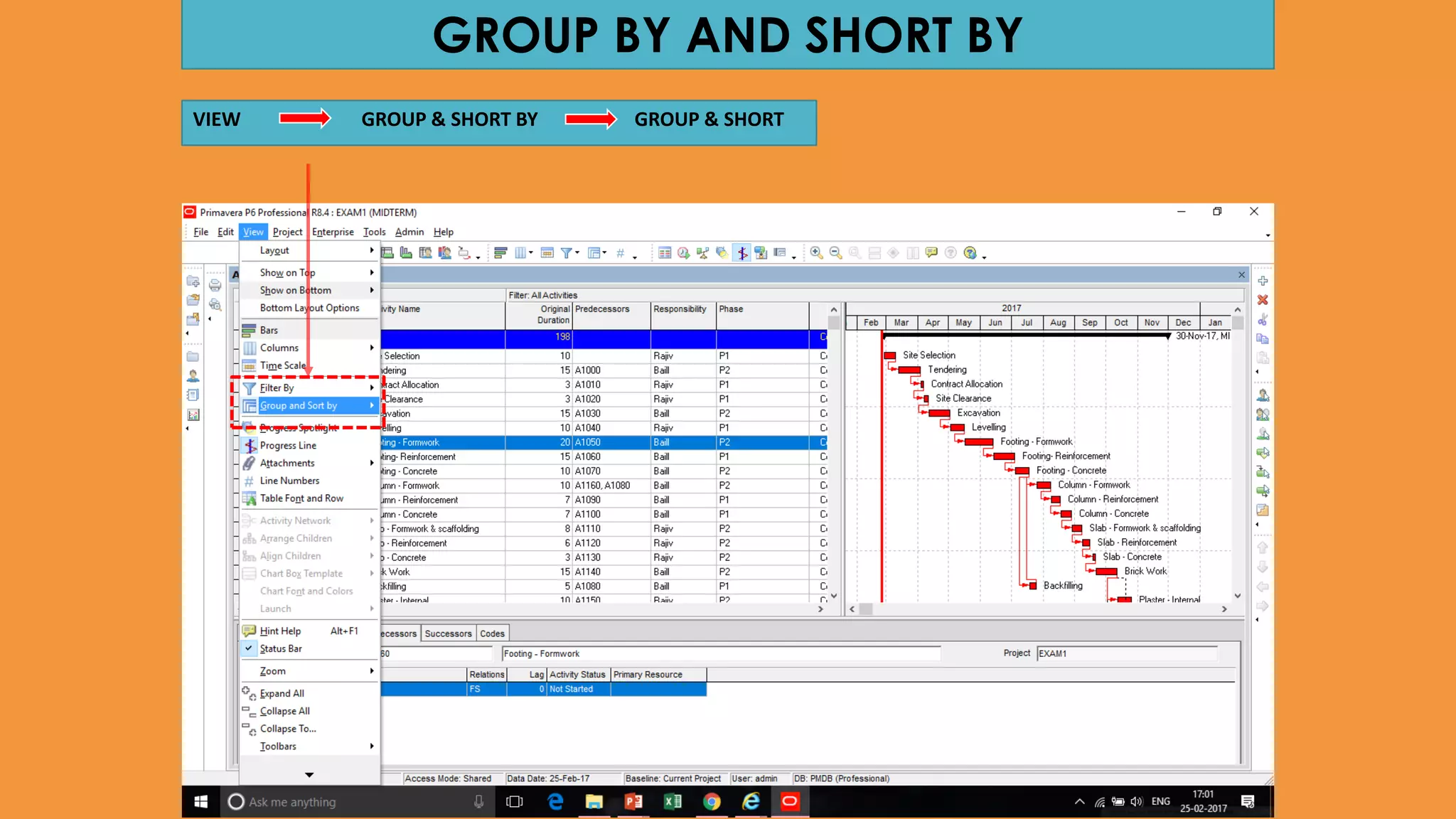Toggle Line Numbers in the View menu
Screen dimensions: 1456x819
click(289, 481)
